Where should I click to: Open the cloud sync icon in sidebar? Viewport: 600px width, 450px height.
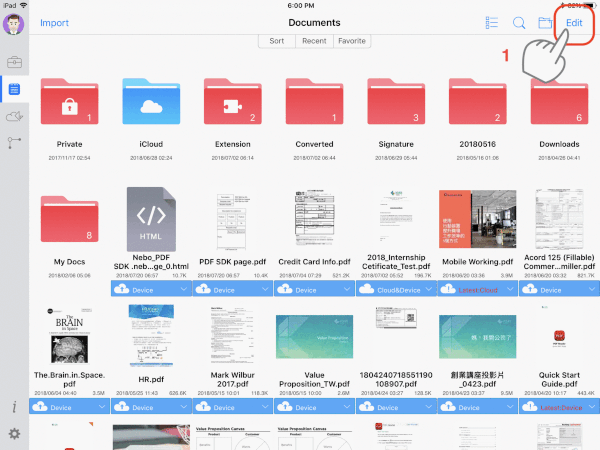coord(14,116)
